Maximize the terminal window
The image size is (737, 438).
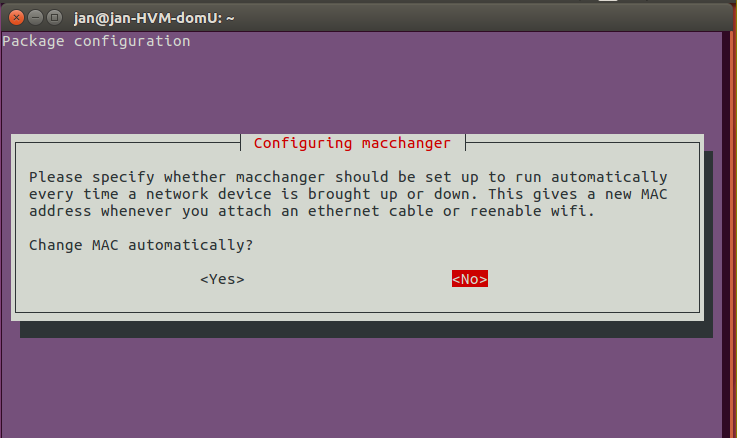click(x=55, y=18)
